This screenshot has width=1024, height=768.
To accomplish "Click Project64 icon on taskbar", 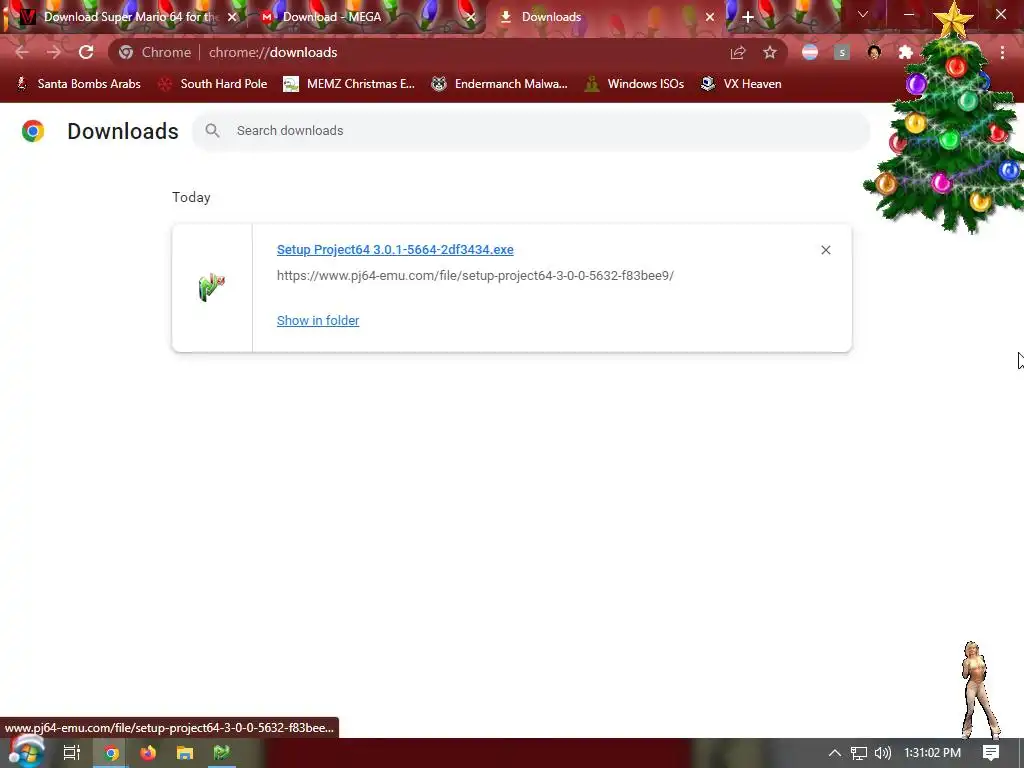I will (221, 753).
